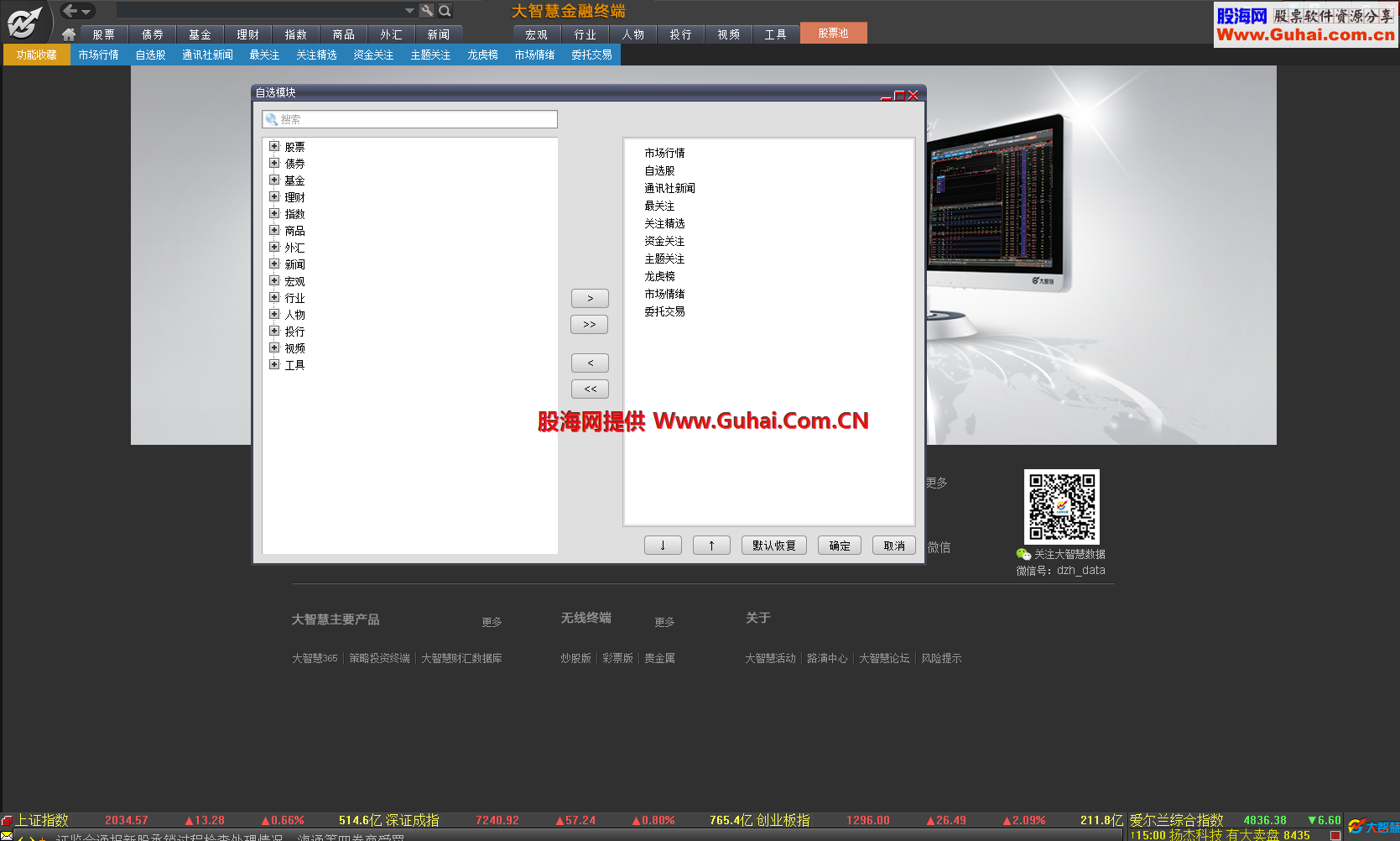Expand the 视频 tree node

(x=274, y=347)
